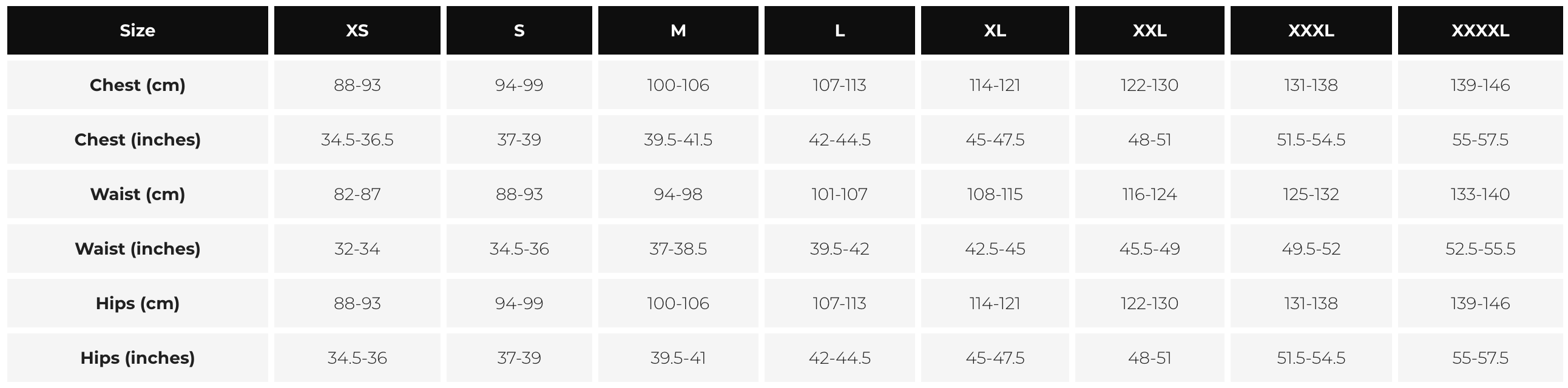Click the 39.5-42 waist inches cell
This screenshot has width=1568, height=388.
839,249
